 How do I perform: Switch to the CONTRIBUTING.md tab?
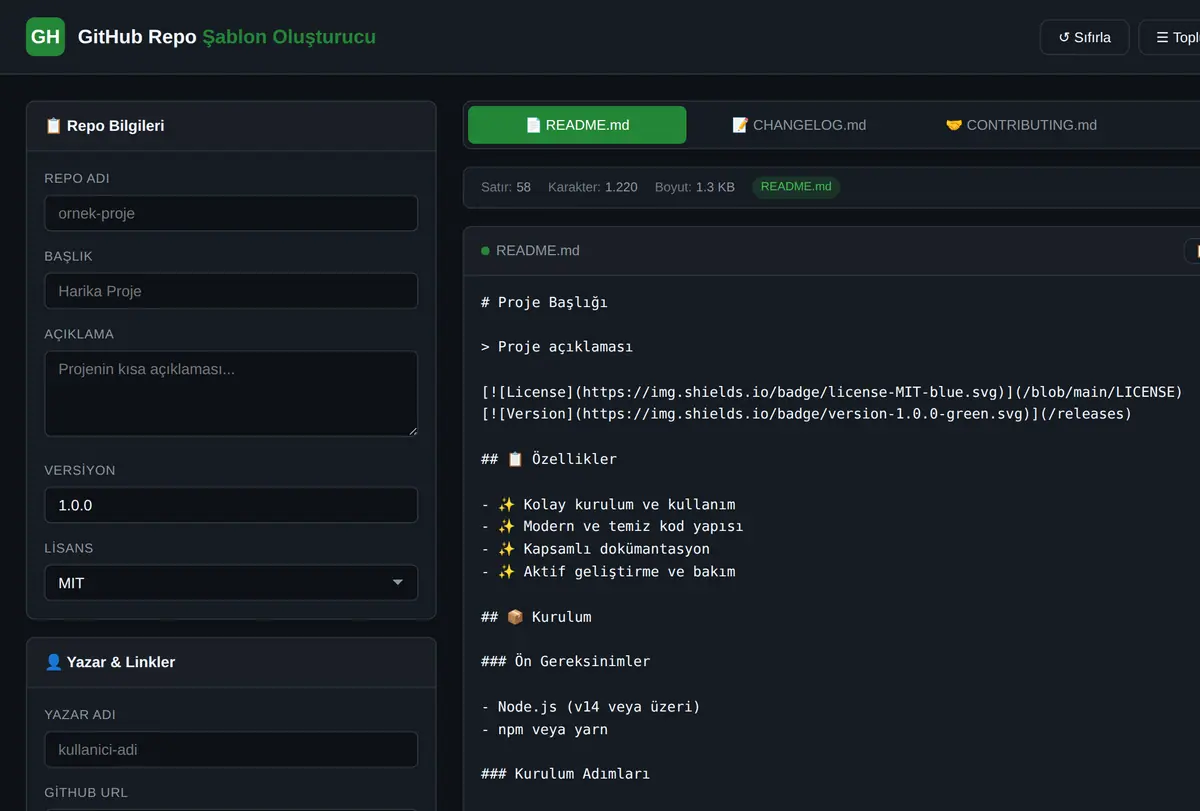click(1021, 125)
